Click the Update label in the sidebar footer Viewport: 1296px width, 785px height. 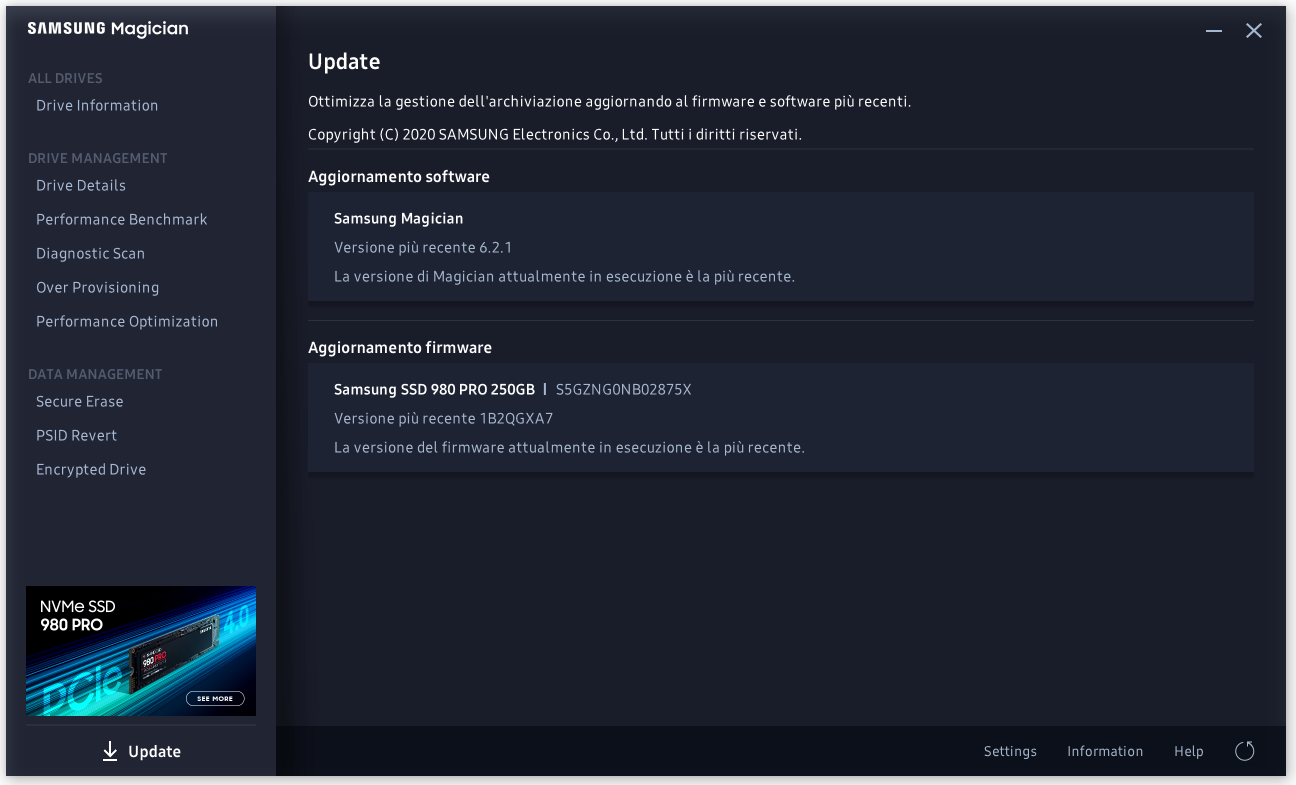155,751
